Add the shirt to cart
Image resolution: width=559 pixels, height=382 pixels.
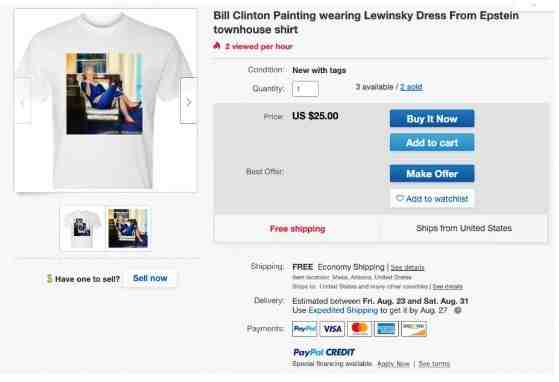(x=432, y=143)
